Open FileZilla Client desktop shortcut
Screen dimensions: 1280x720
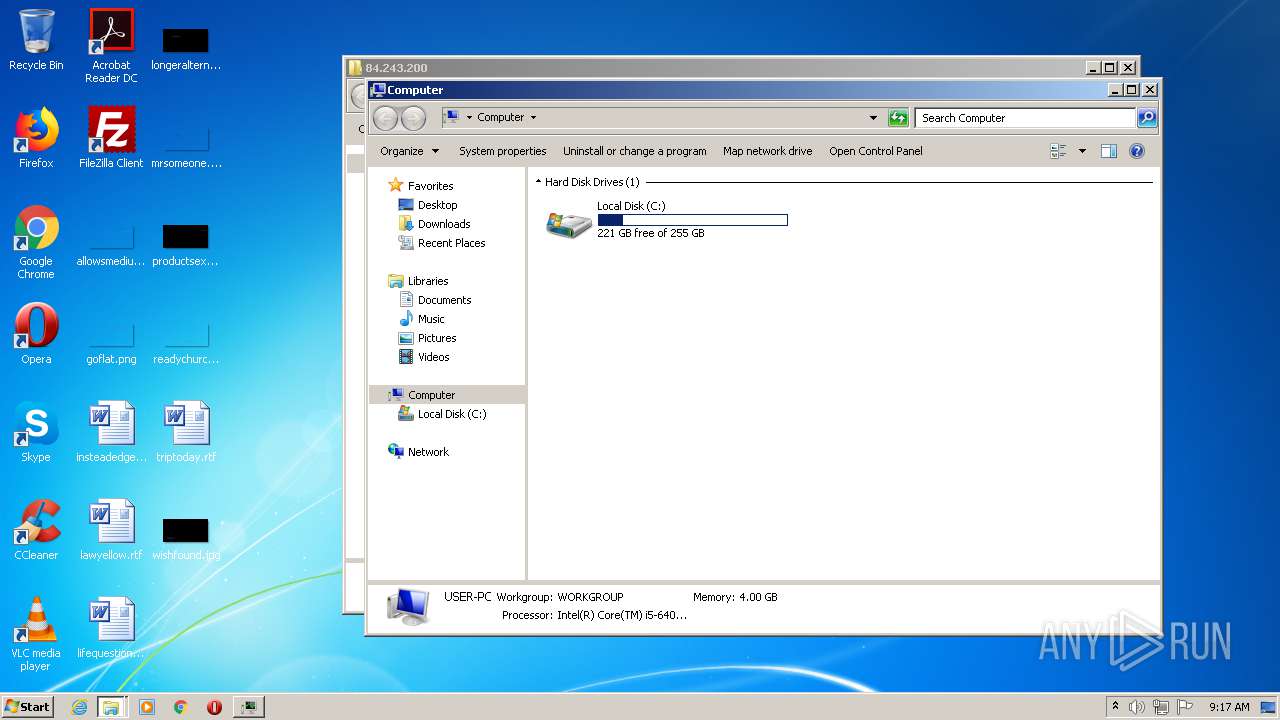(x=111, y=138)
